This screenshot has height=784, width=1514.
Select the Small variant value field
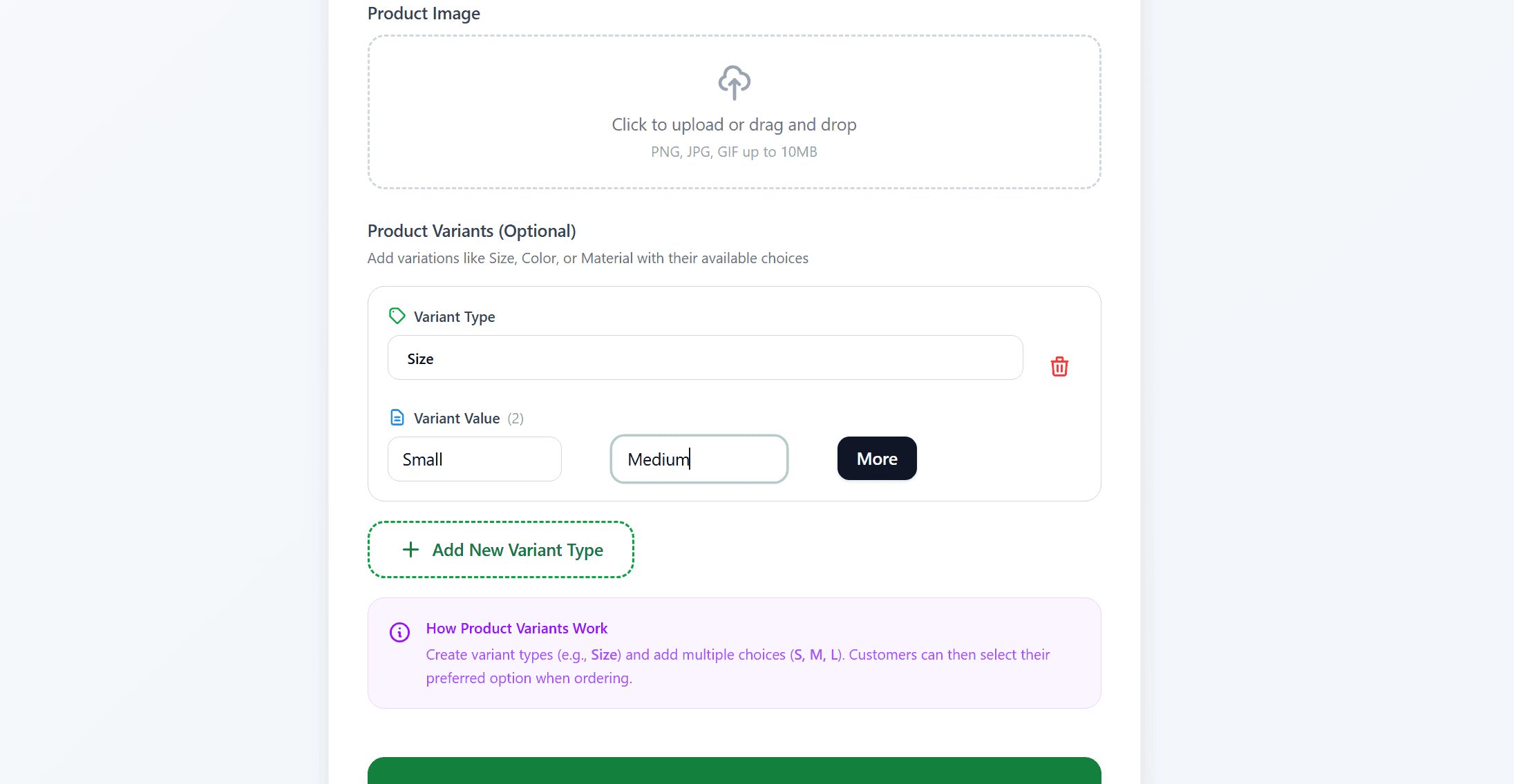[474, 459]
